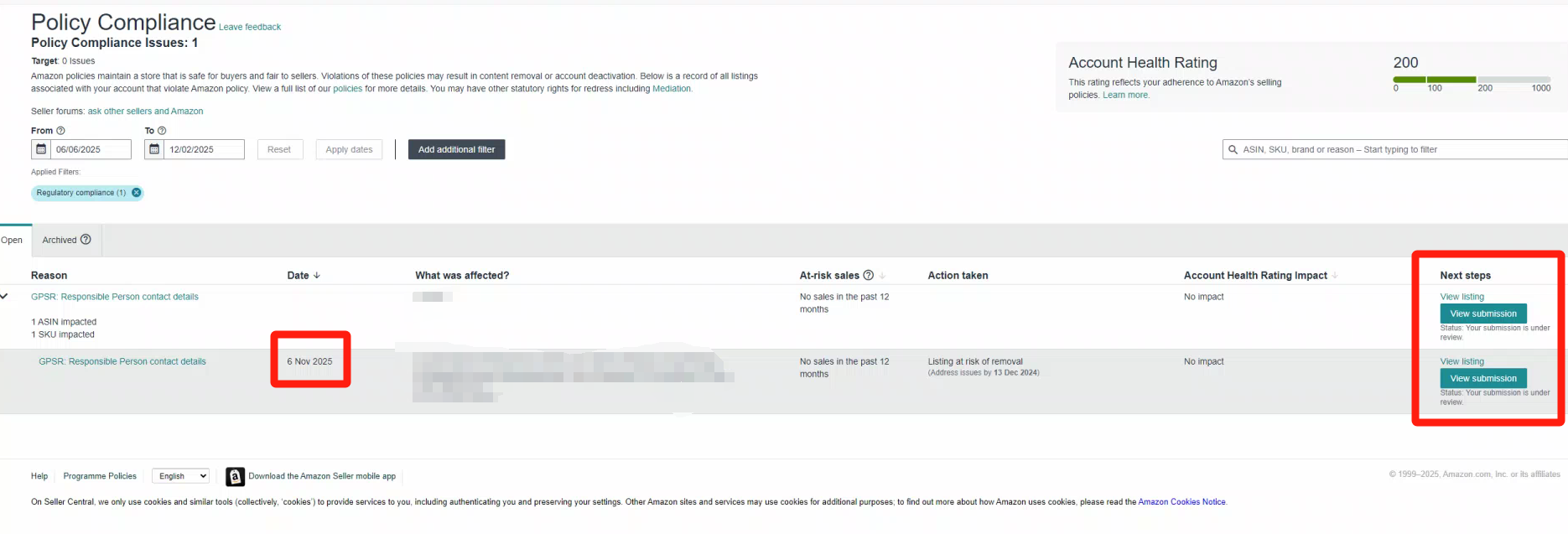The width and height of the screenshot is (1568, 534).
Task: Click the help icon next to Archived
Action: click(x=86, y=240)
